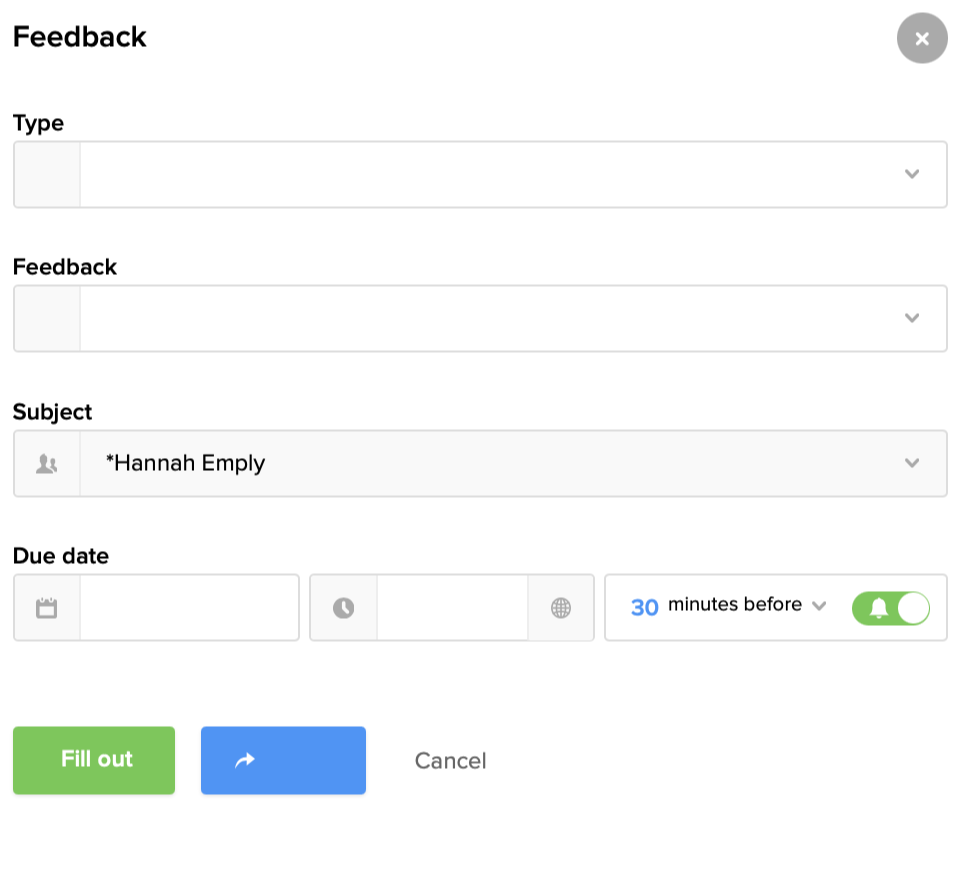Click the blue forward arrow button
The height and width of the screenshot is (874, 966).
click(283, 761)
